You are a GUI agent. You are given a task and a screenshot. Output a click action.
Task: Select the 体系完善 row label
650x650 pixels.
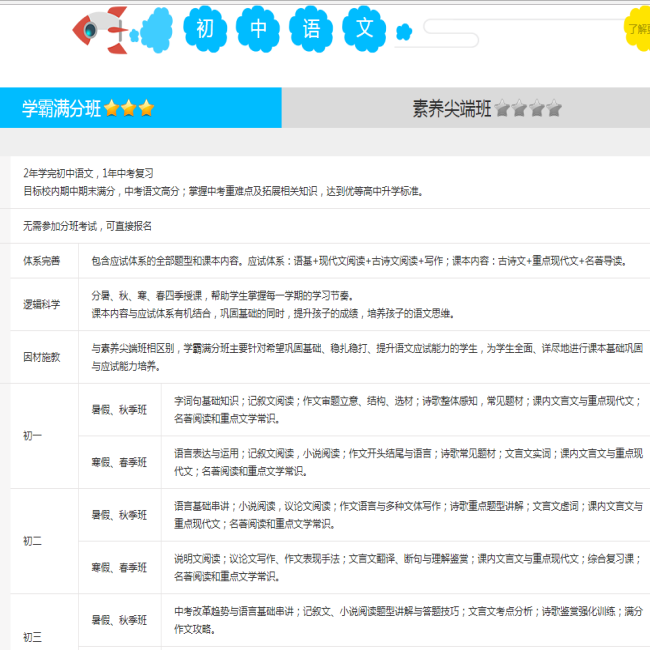42,261
